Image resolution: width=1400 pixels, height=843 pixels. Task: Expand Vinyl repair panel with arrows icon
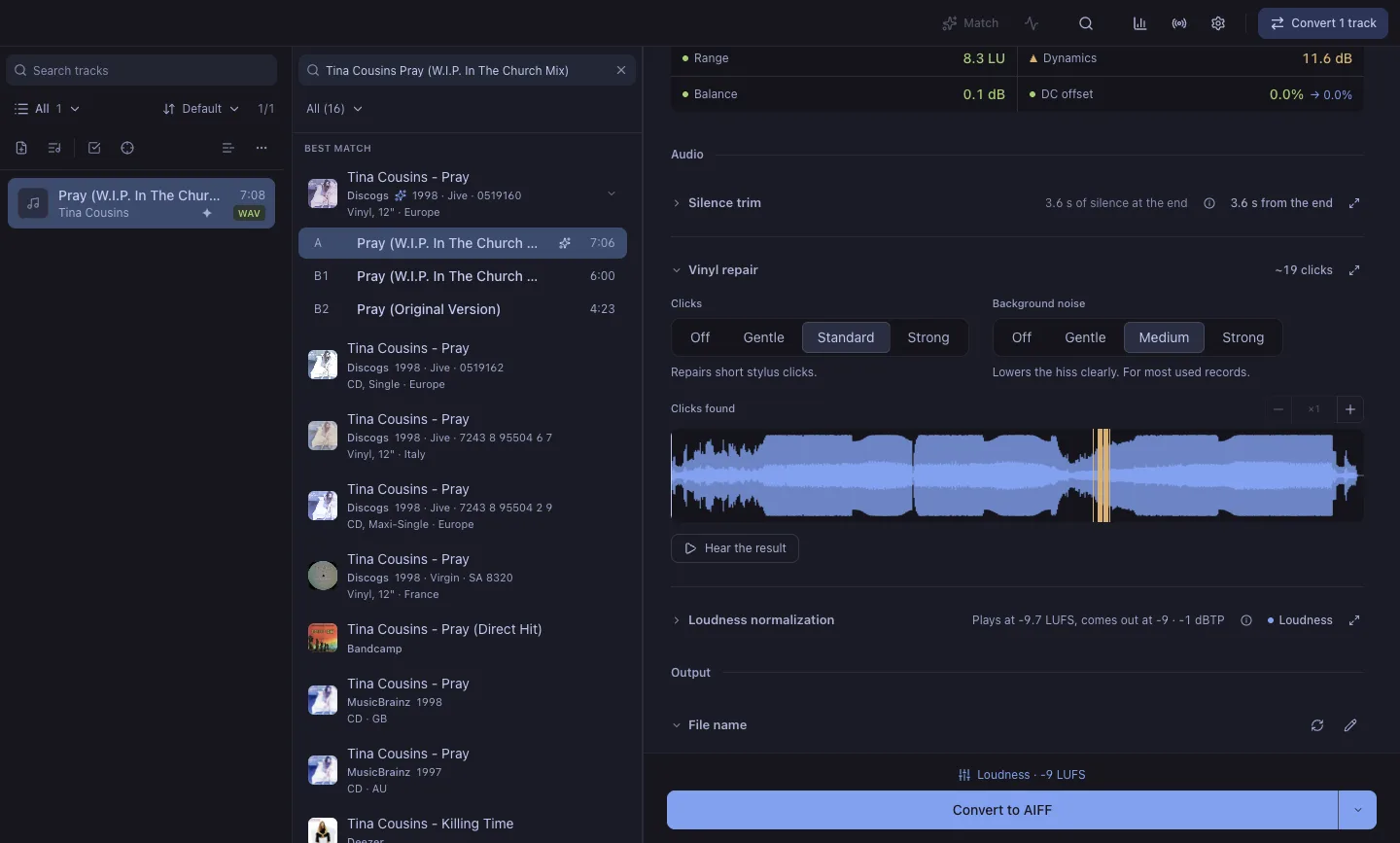coord(1354,270)
